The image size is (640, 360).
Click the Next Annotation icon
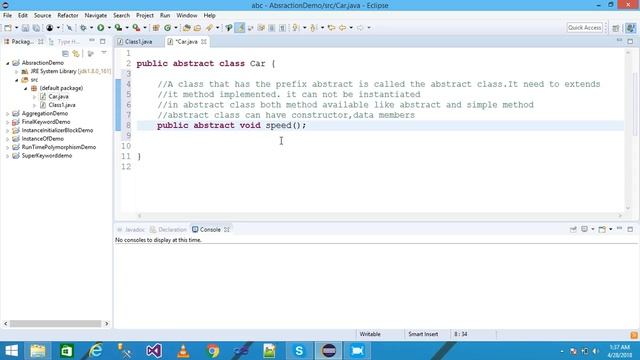pos(296,28)
